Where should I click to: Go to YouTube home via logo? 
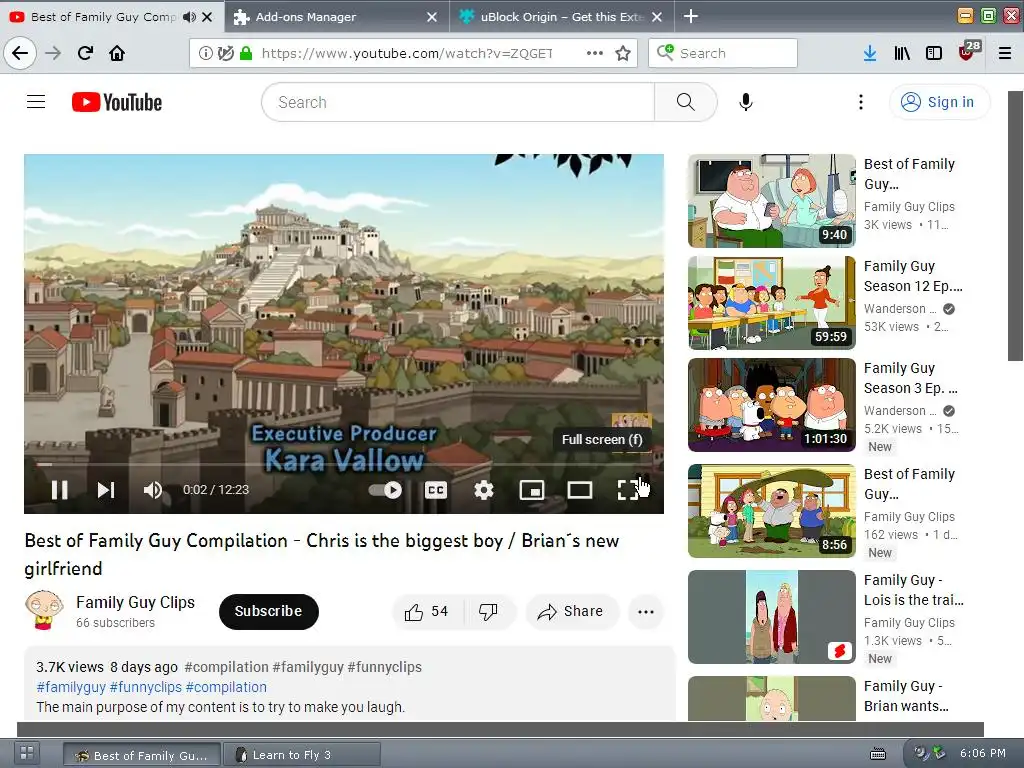pos(117,102)
